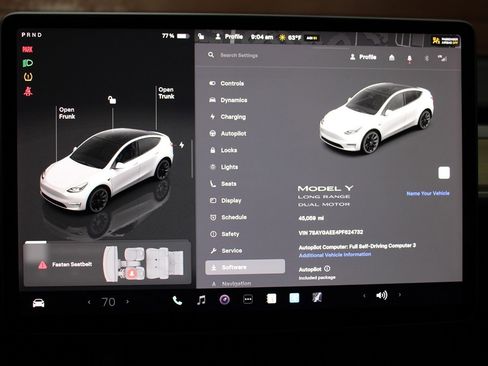Tap the white color swatch under car image
The width and height of the screenshot is (488, 366).
[444, 173]
